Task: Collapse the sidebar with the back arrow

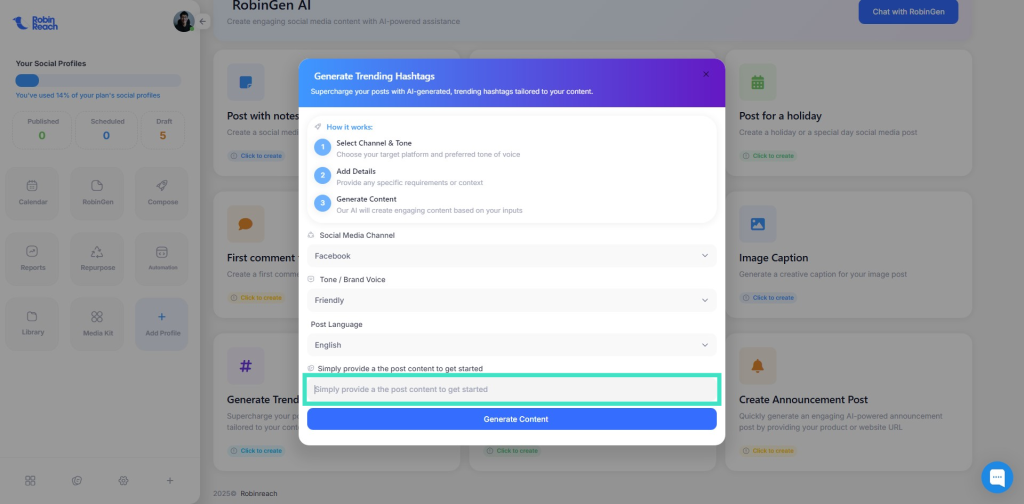Action: [202, 22]
